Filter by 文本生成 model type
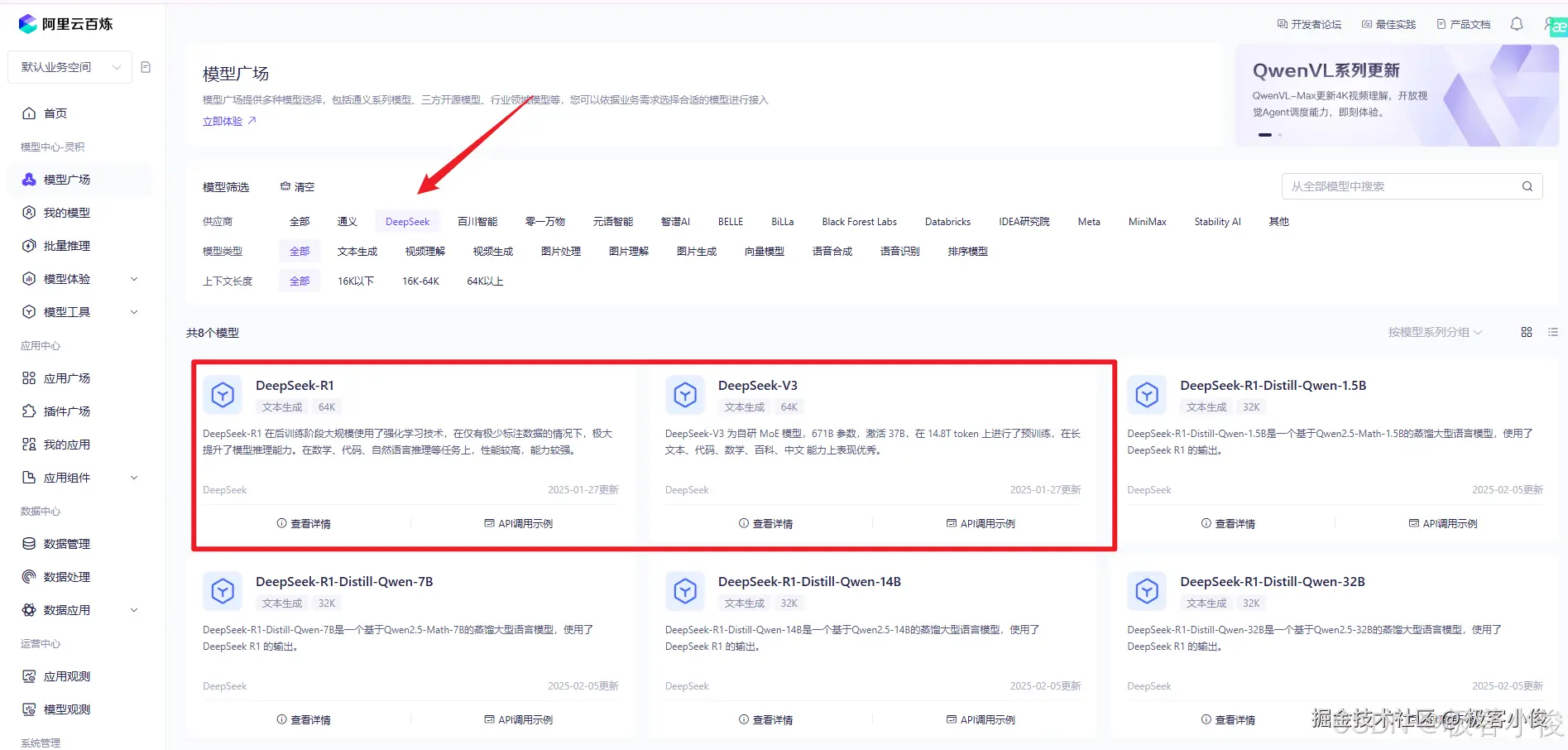 tap(357, 252)
